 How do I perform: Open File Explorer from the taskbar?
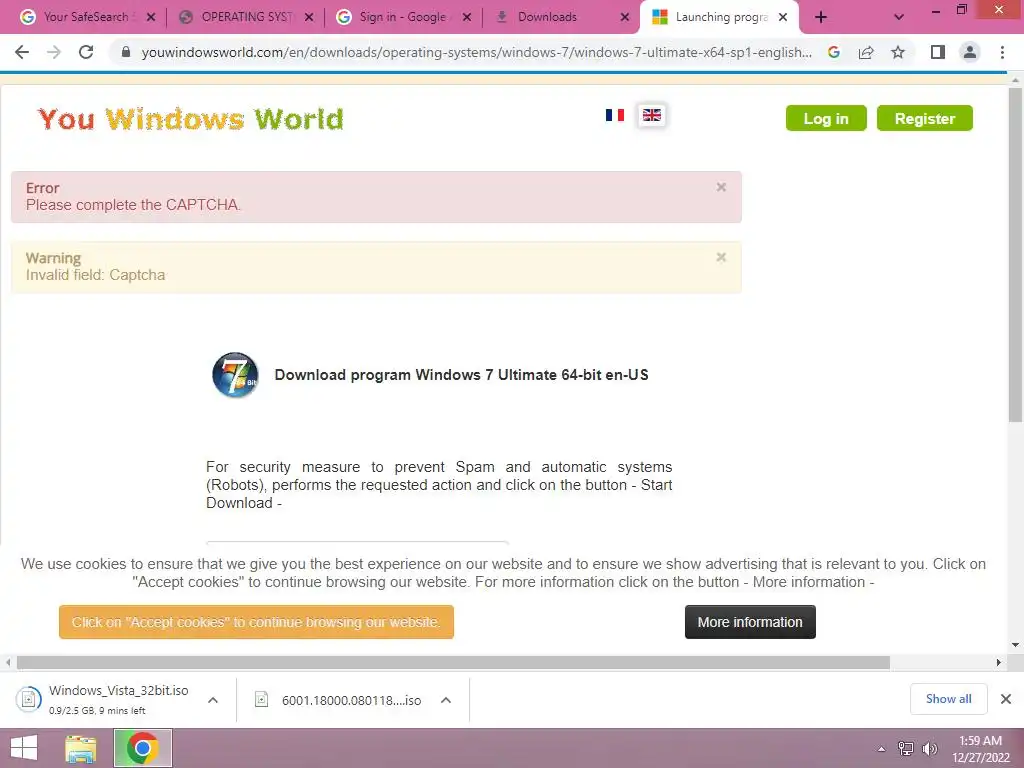click(x=81, y=748)
